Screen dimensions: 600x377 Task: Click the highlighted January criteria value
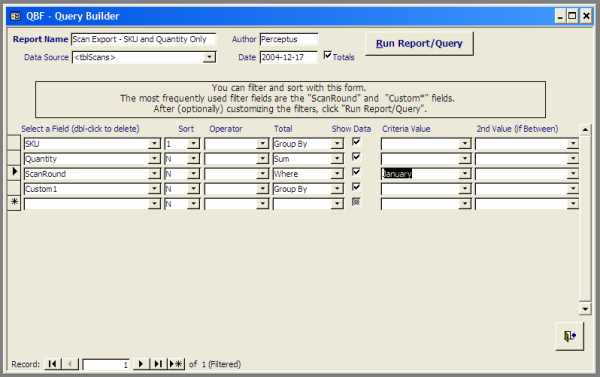tap(397, 174)
